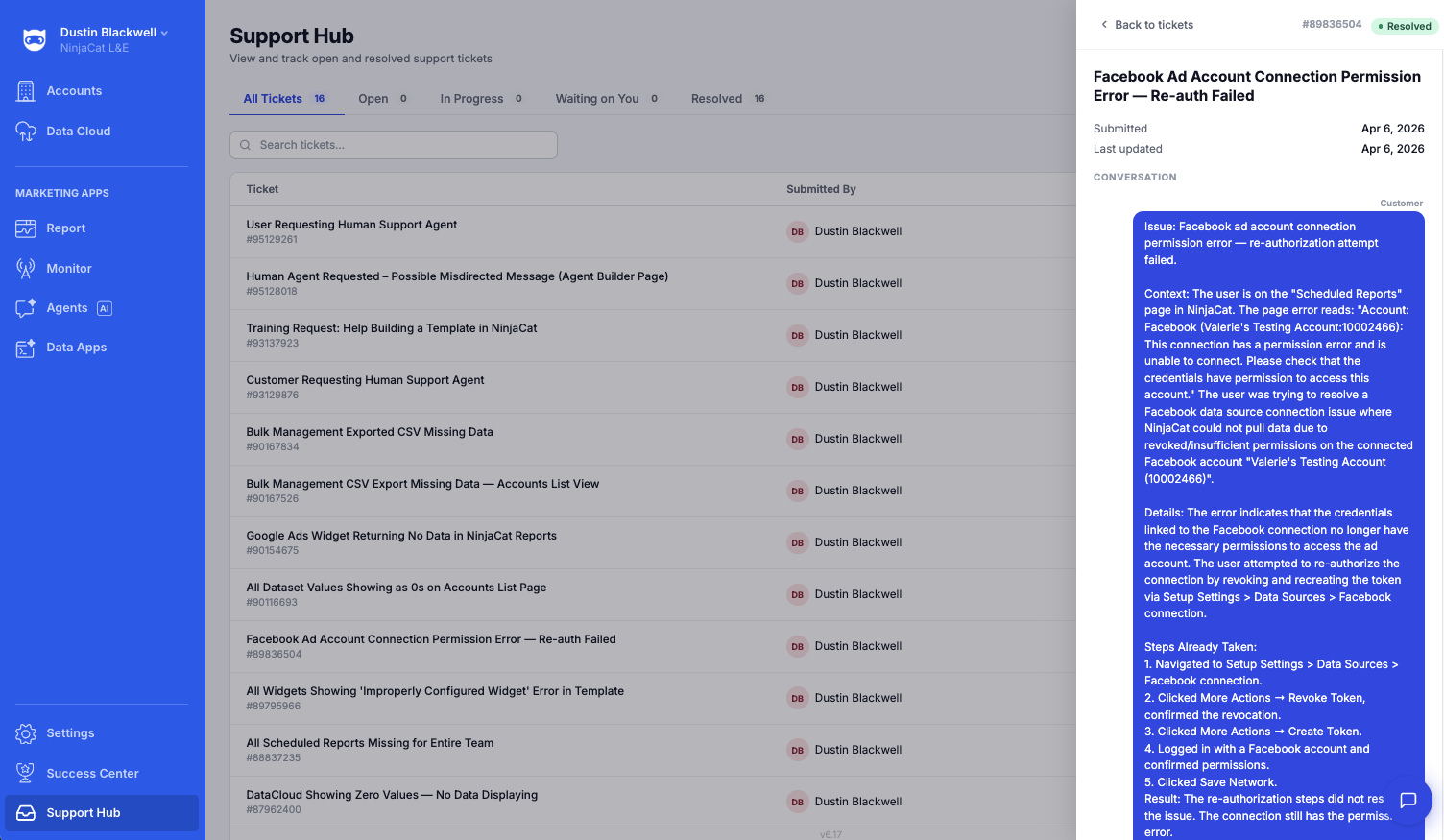Open Data Cloud icon in sidebar
This screenshot has height=840, width=1444.
pyautogui.click(x=26, y=132)
